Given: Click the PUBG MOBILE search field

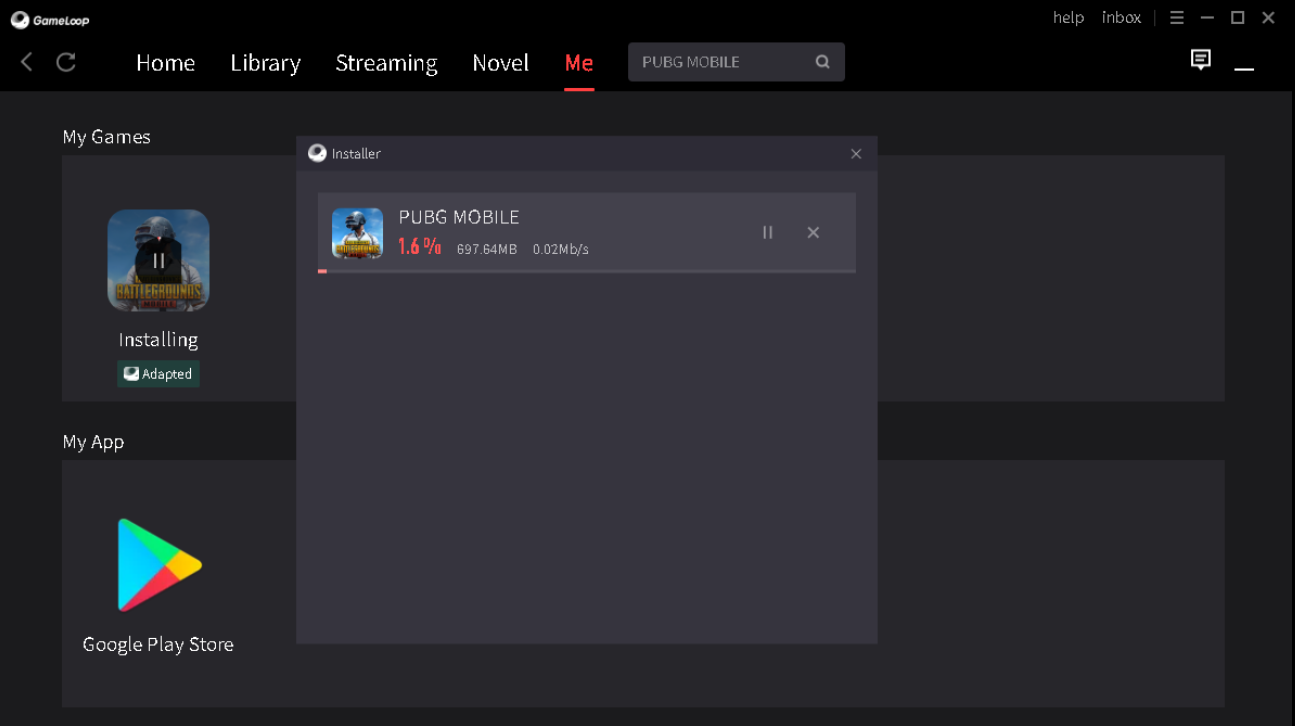Looking at the screenshot, I should point(736,62).
